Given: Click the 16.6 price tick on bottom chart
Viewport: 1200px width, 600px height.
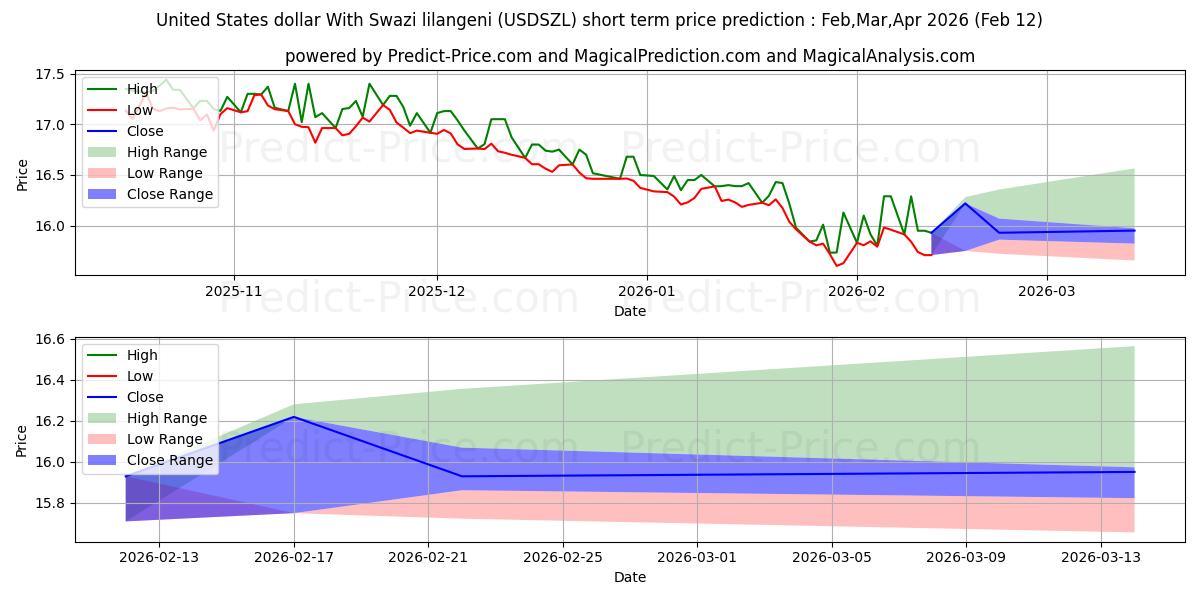Looking at the screenshot, I should click(50, 341).
